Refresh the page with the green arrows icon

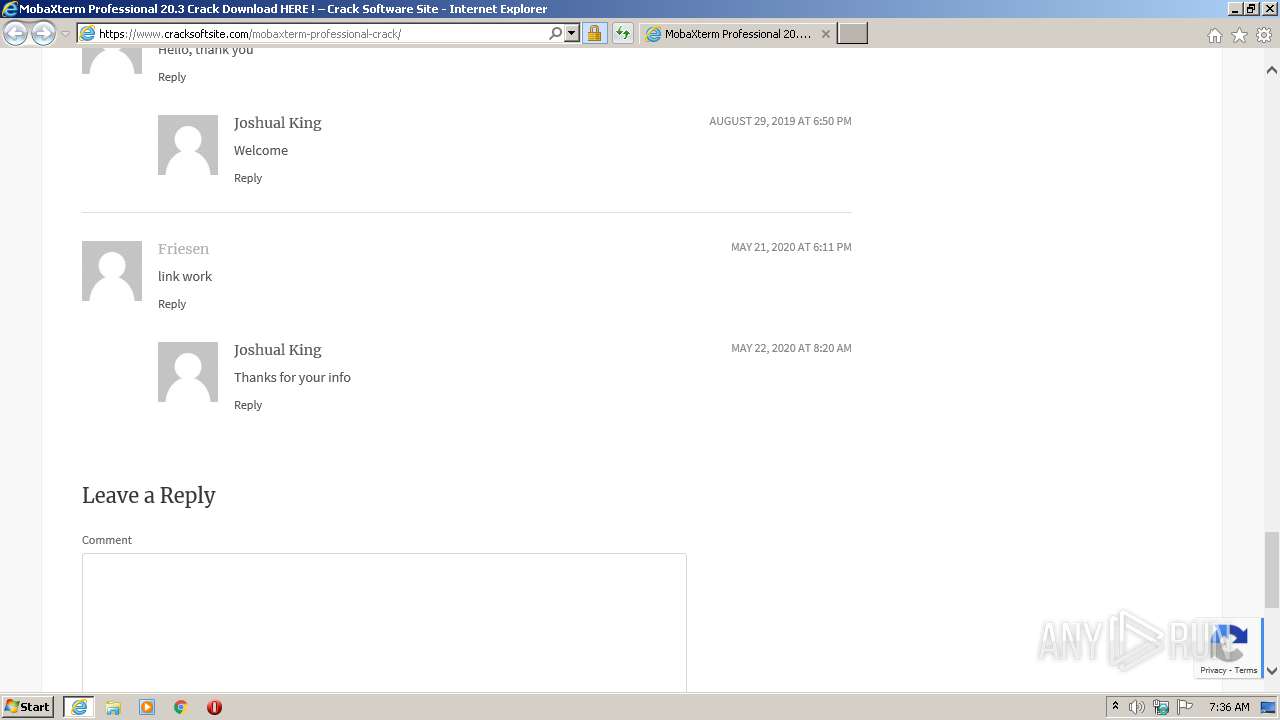pos(623,34)
